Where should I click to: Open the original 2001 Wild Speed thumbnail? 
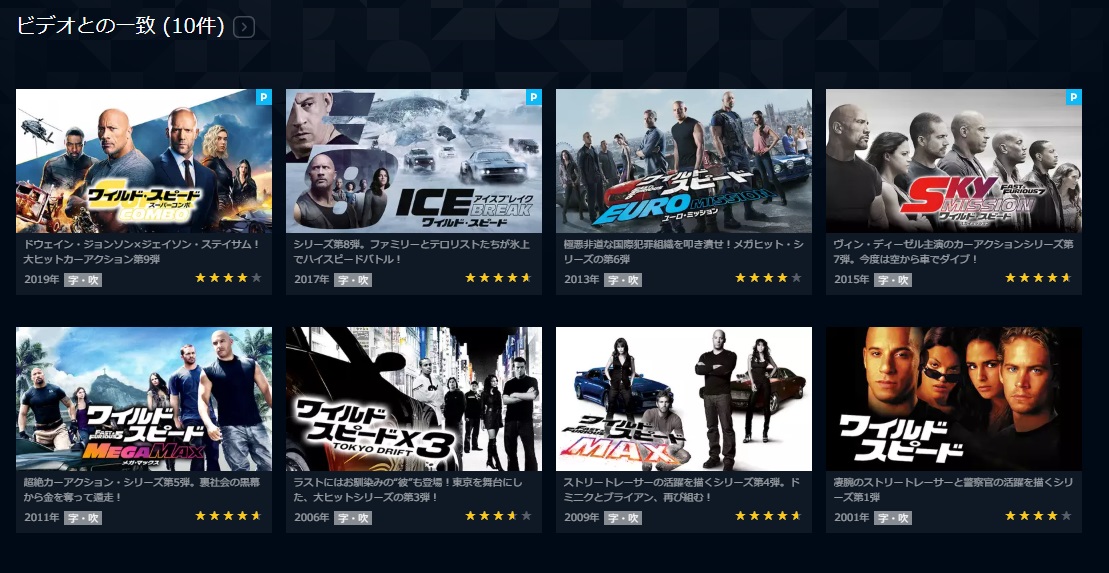[953, 399]
